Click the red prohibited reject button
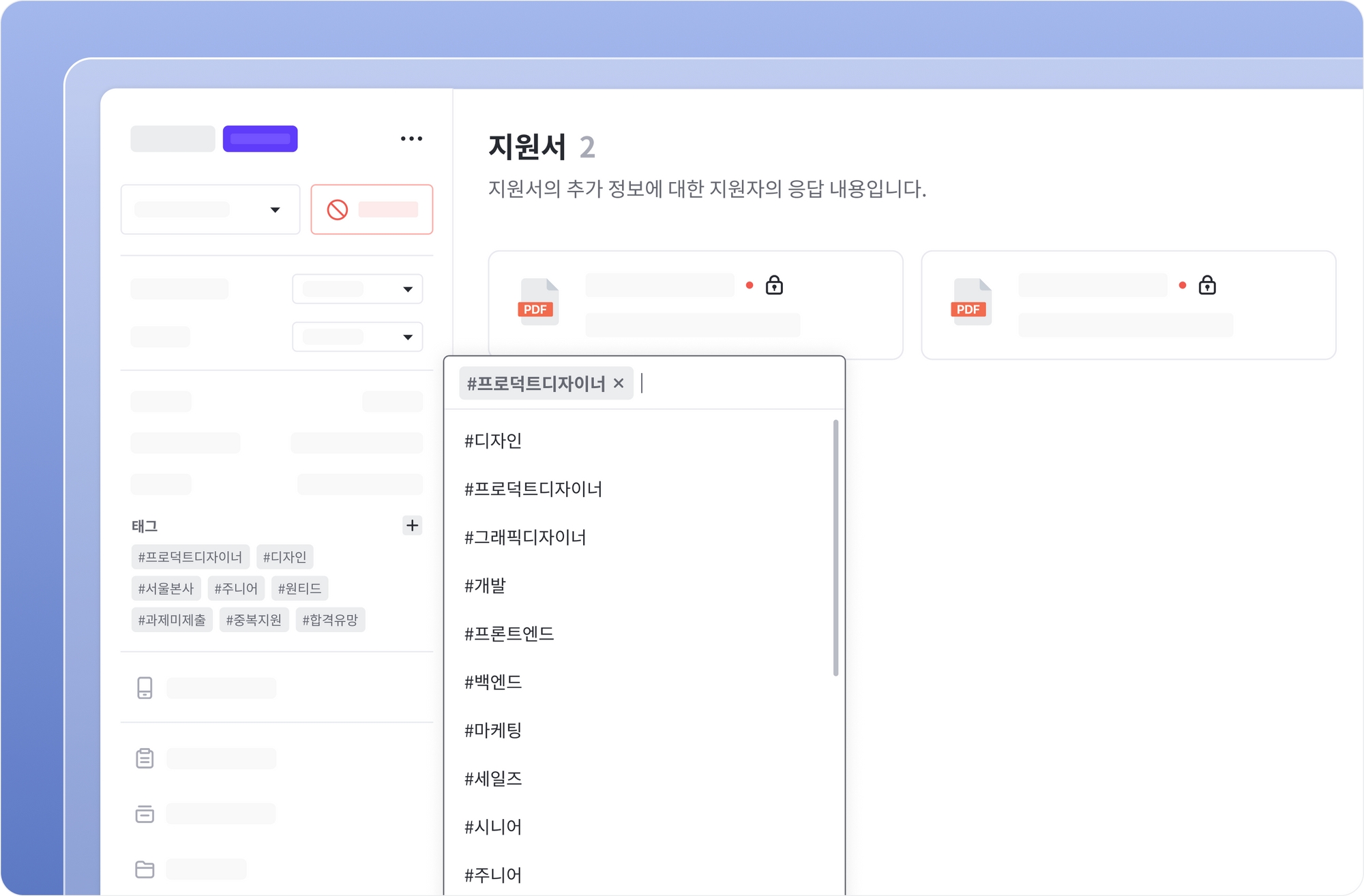Image resolution: width=1364 pixels, height=896 pixels. 372,209
